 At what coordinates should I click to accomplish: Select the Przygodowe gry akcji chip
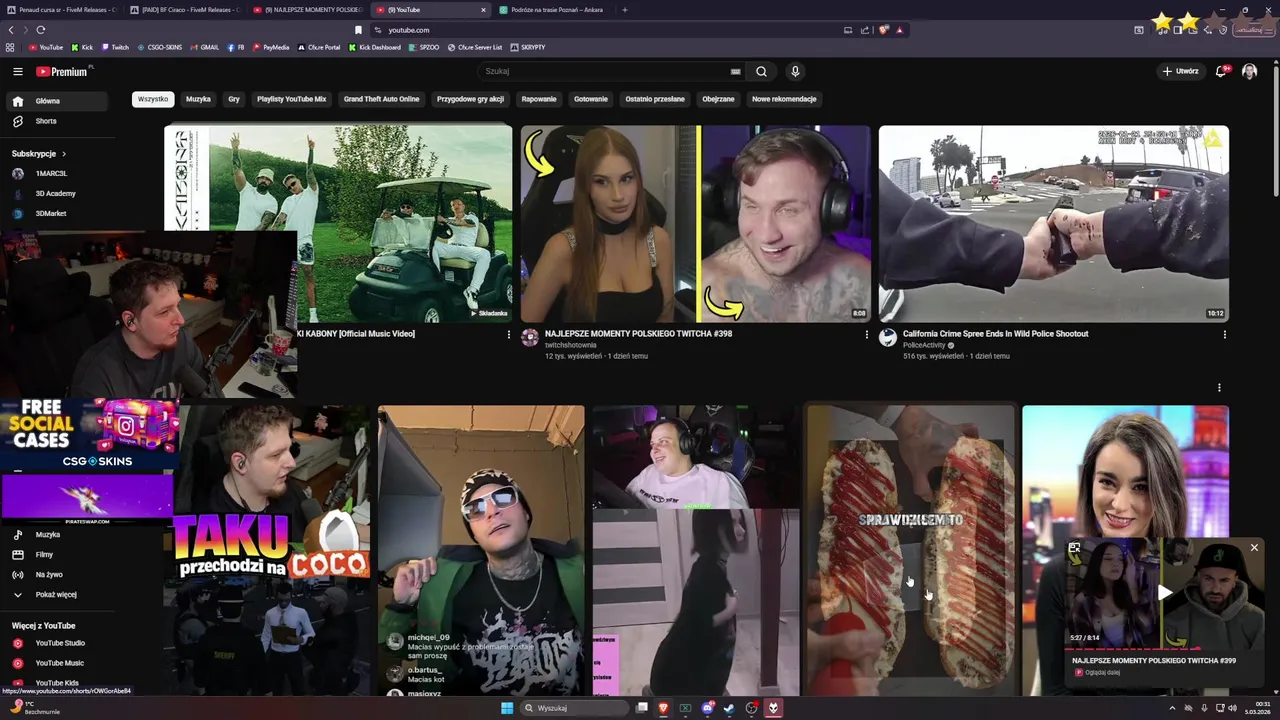click(x=470, y=99)
